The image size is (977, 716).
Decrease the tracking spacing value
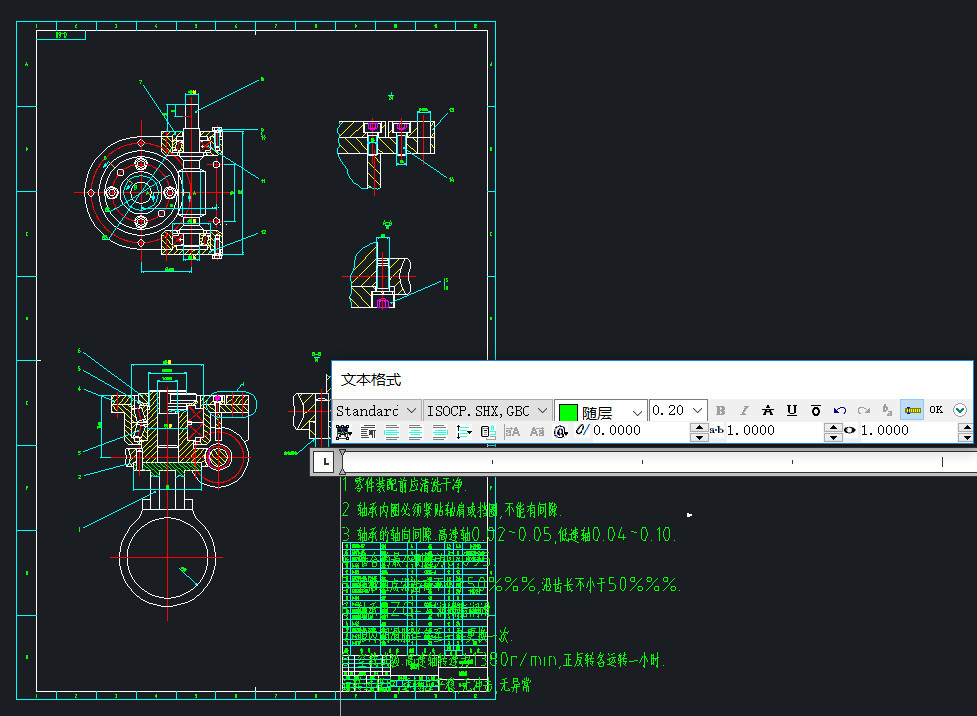point(833,437)
